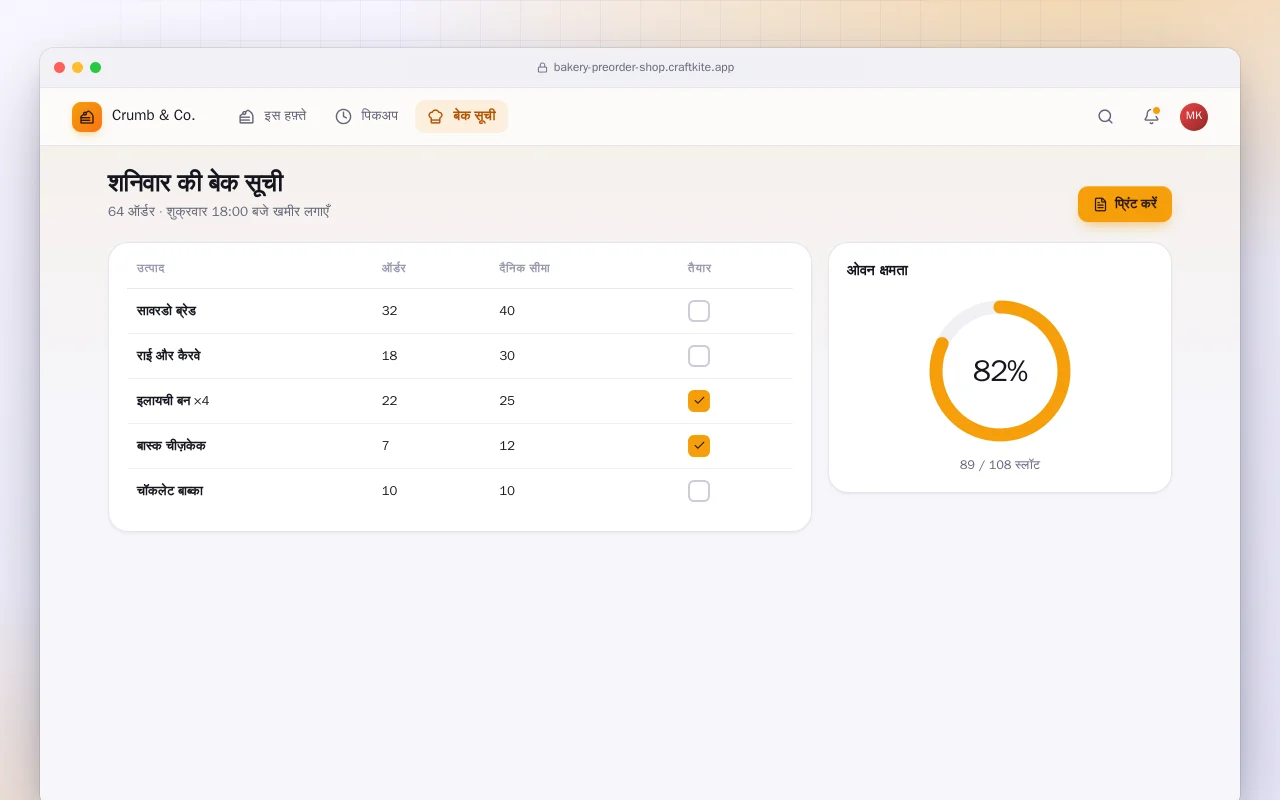This screenshot has width=1280, height=800.
Task: Check तैयार box for चॉकलेट बाब्का
Action: click(699, 491)
